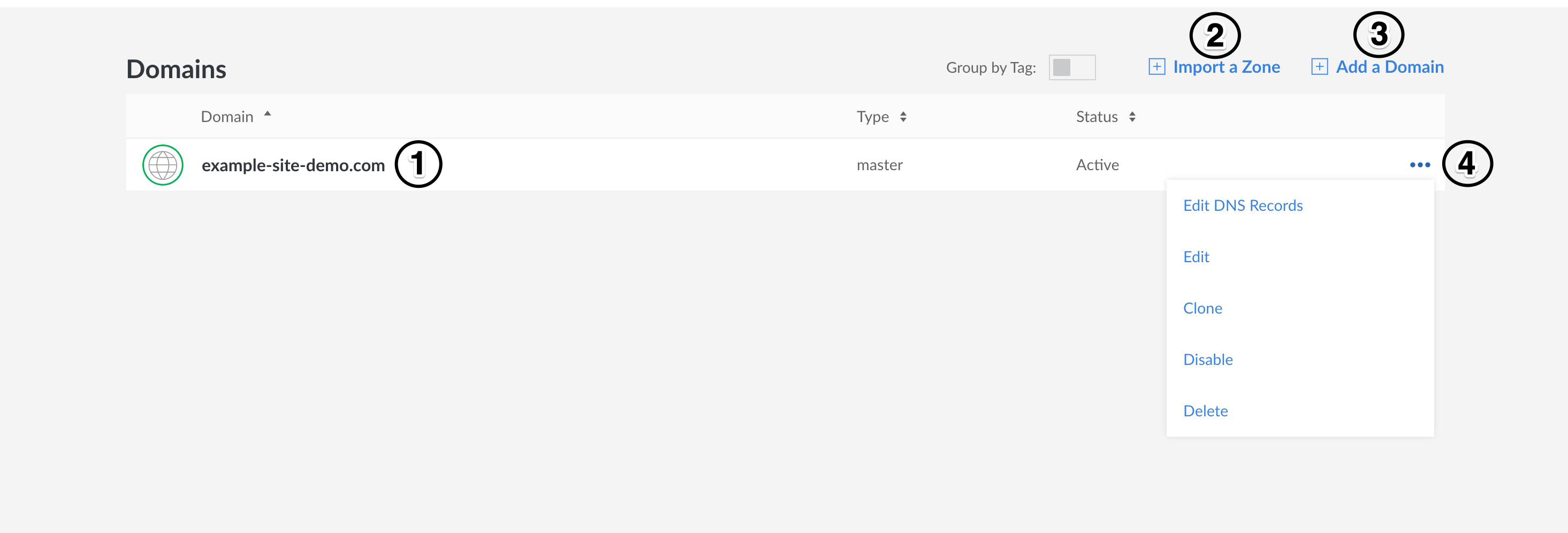This screenshot has height=533, width=1568.
Task: Click the Active status cell of the domain row
Action: click(1097, 165)
